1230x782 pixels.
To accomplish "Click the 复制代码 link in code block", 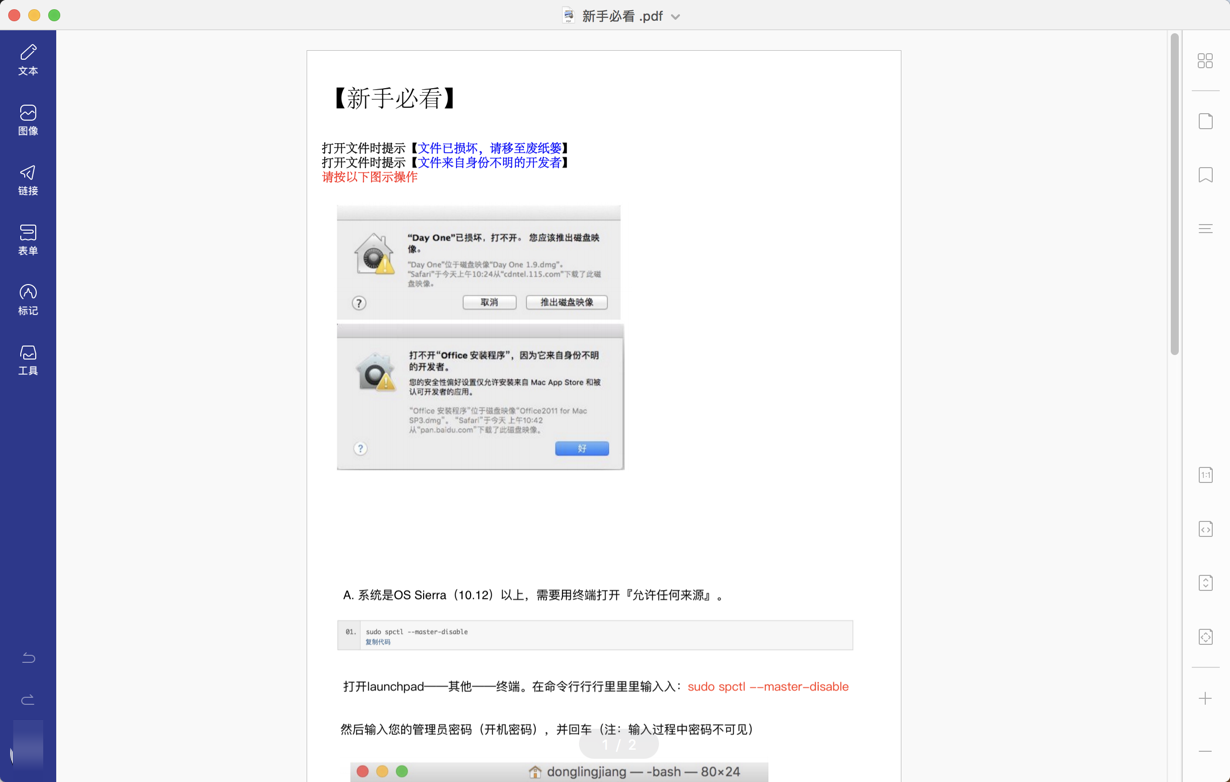I will click(x=378, y=642).
